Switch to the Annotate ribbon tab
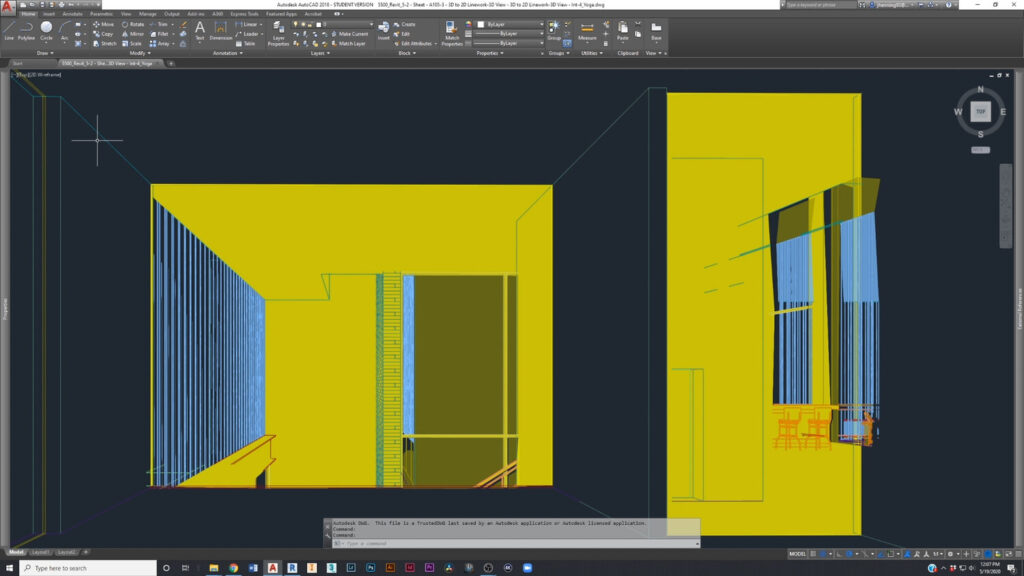This screenshot has height=576, width=1024. [72, 14]
